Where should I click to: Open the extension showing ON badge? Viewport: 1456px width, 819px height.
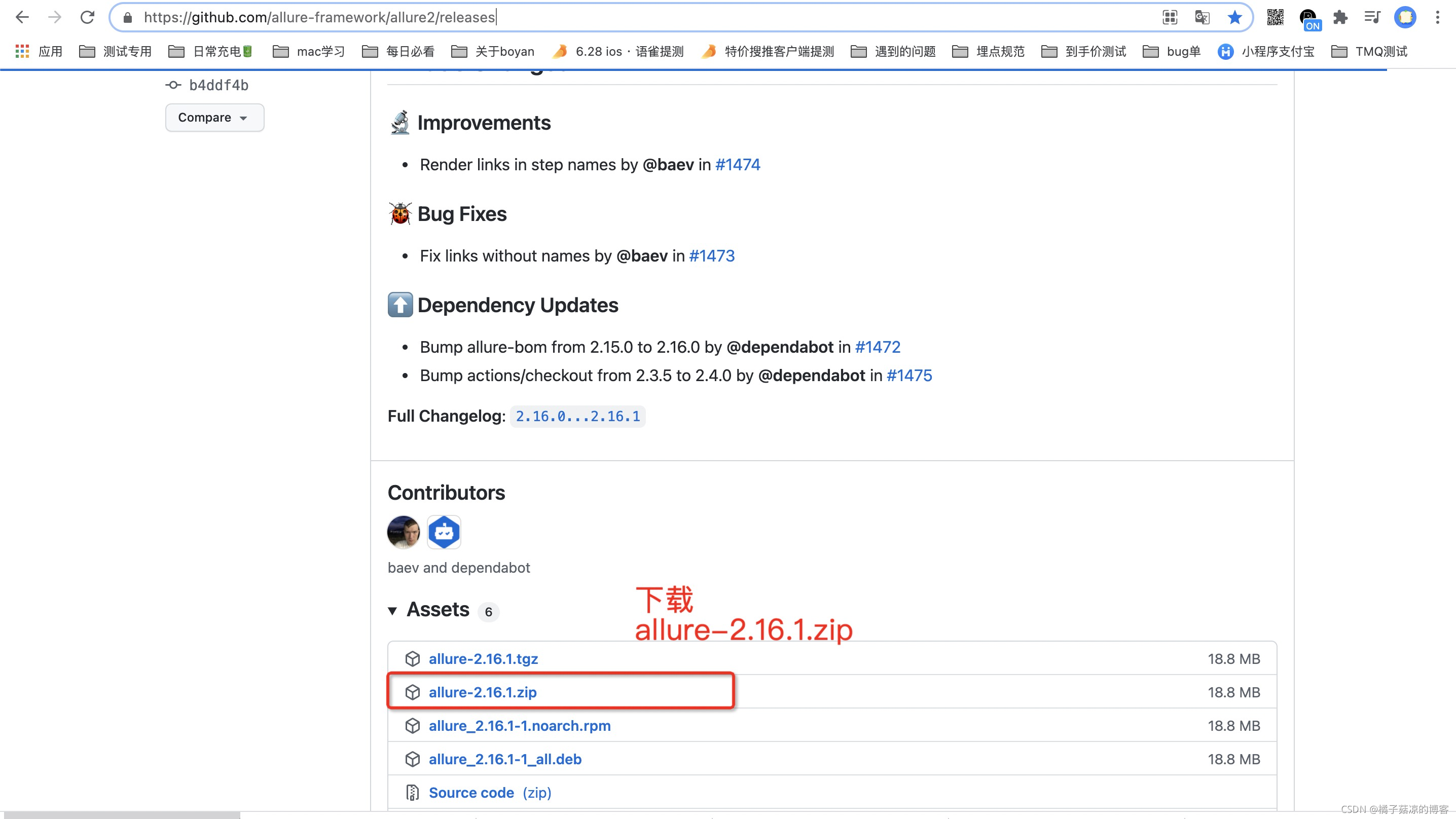point(1309,19)
